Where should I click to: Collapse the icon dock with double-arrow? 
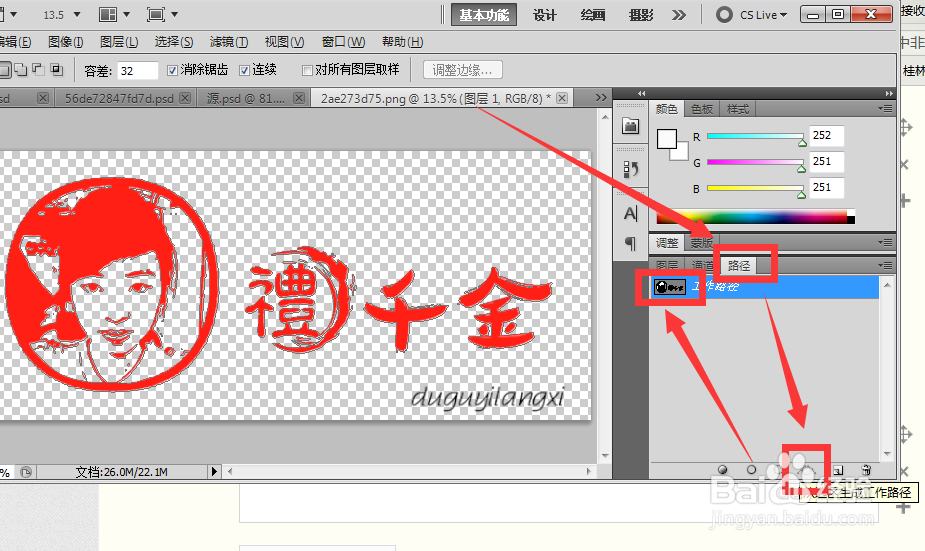[641, 93]
